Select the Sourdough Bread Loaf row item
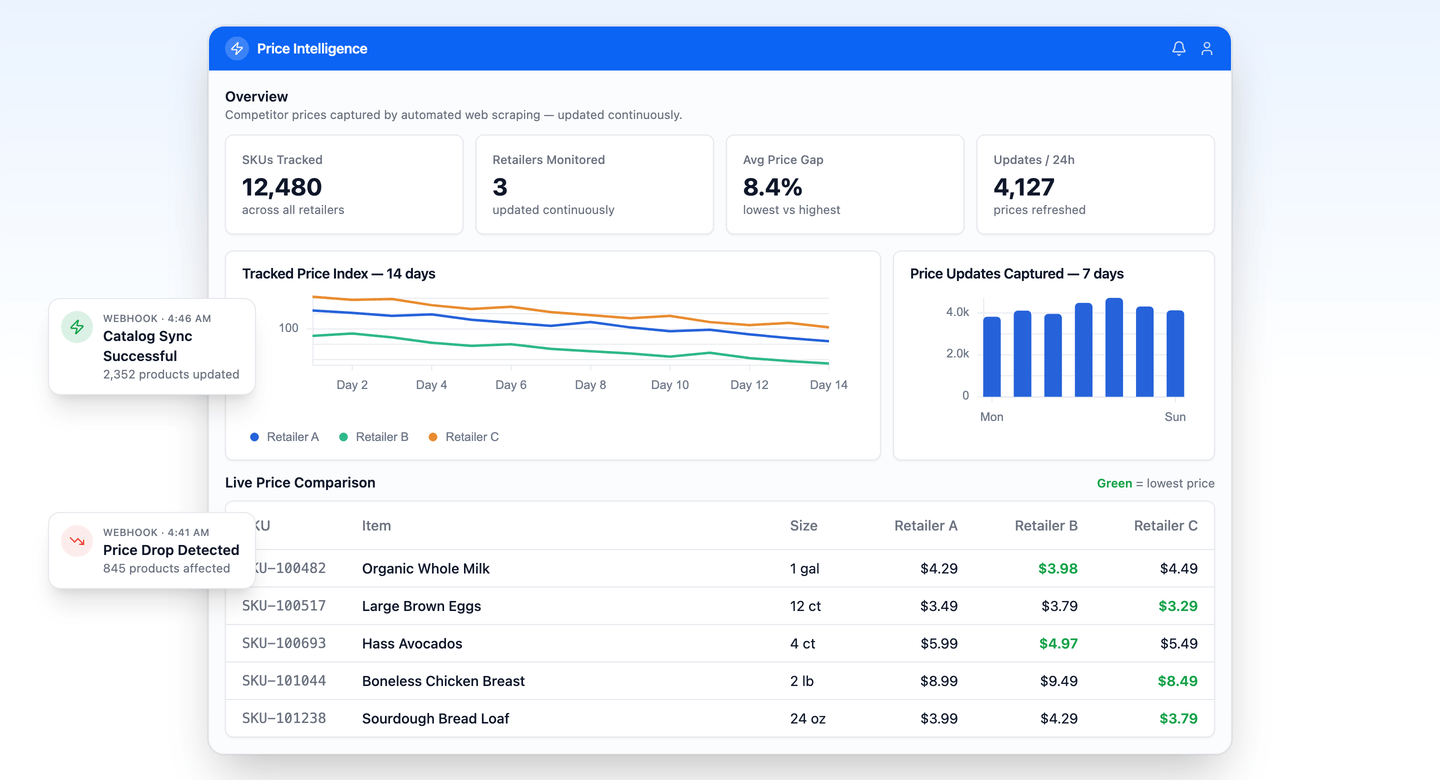The width and height of the screenshot is (1440, 780). point(436,718)
